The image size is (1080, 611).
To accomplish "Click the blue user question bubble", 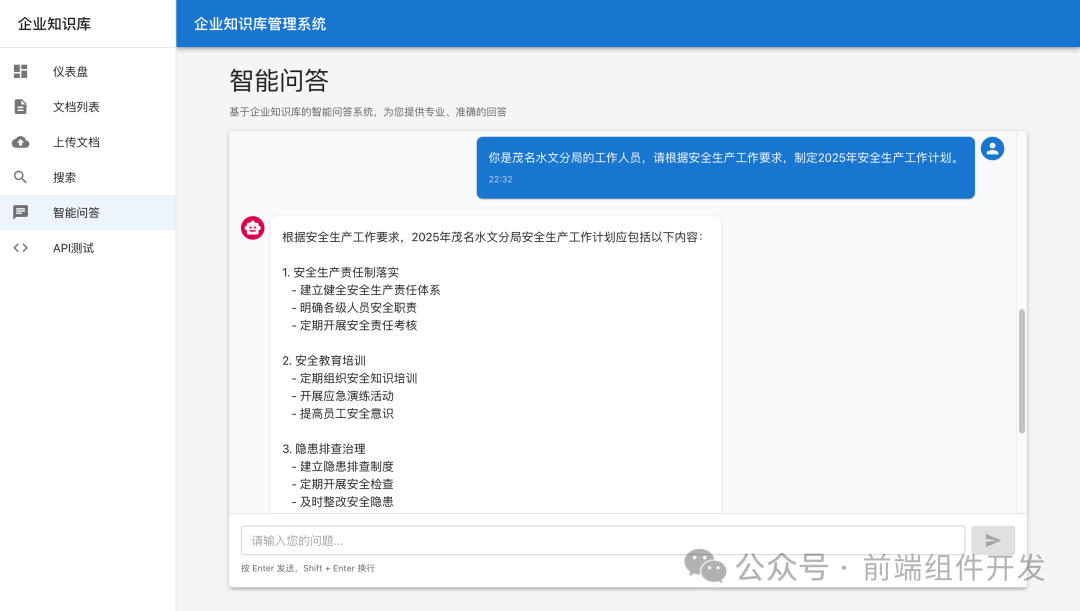I will 725,166.
